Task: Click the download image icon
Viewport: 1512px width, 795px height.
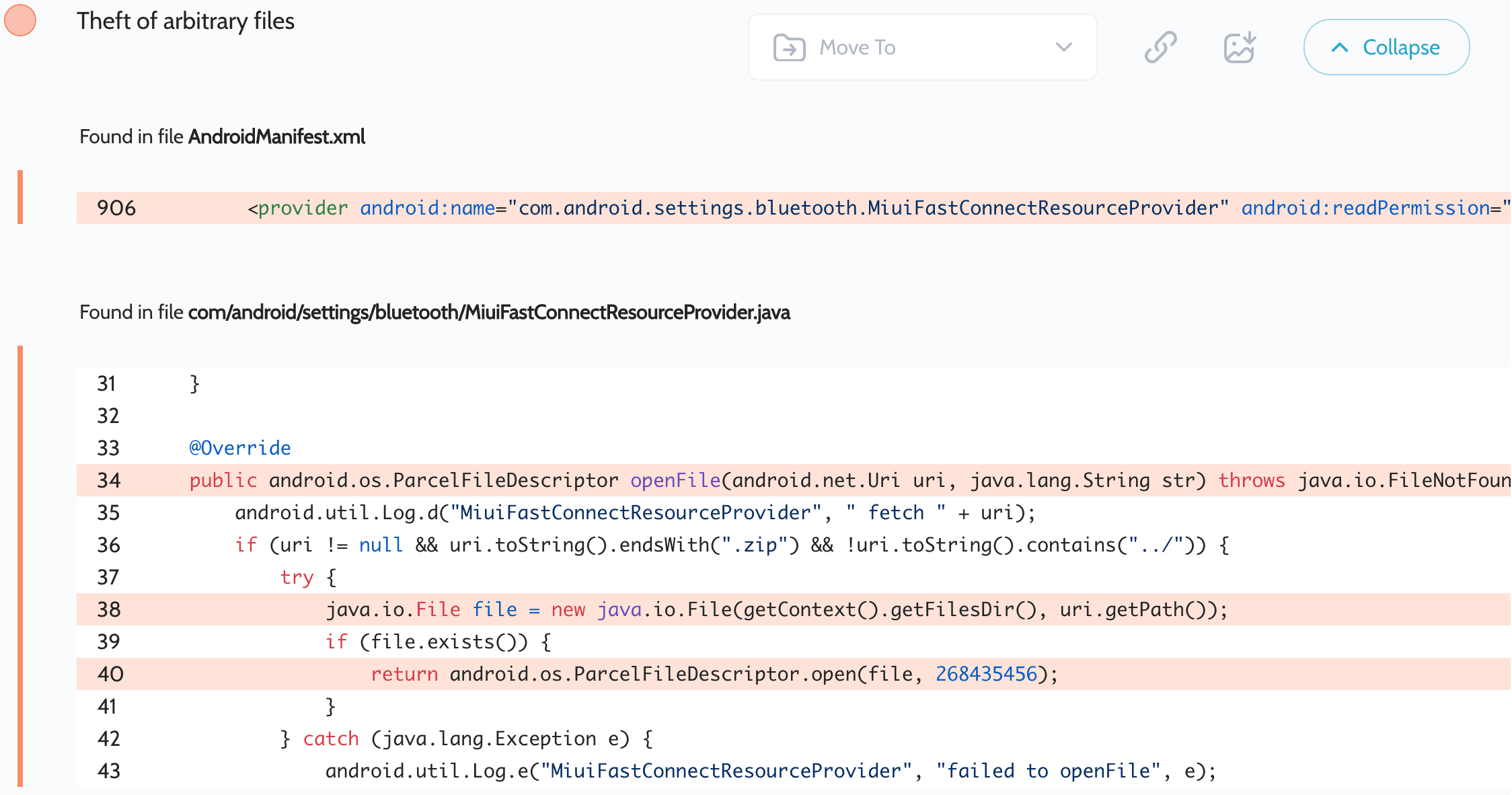Action: 1240,47
